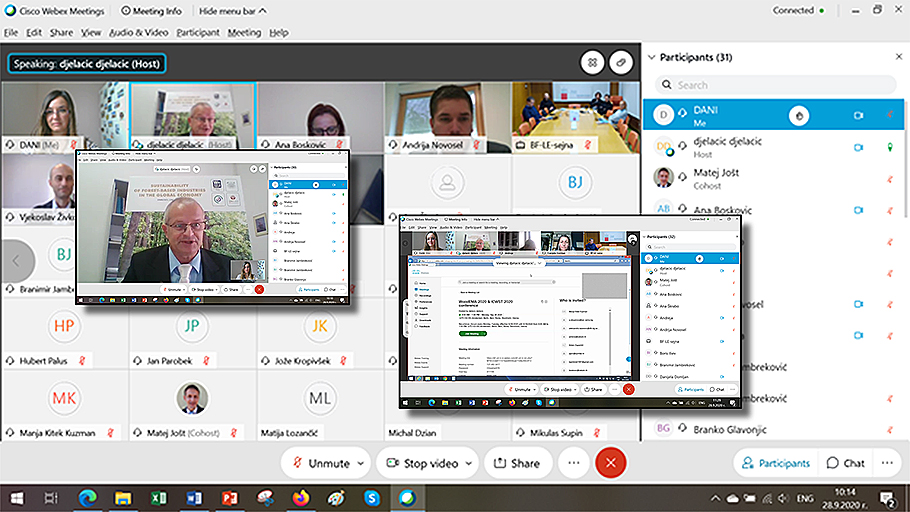910x512 pixels.
Task: Toggle the camera icon in DANI row
Action: click(858, 116)
